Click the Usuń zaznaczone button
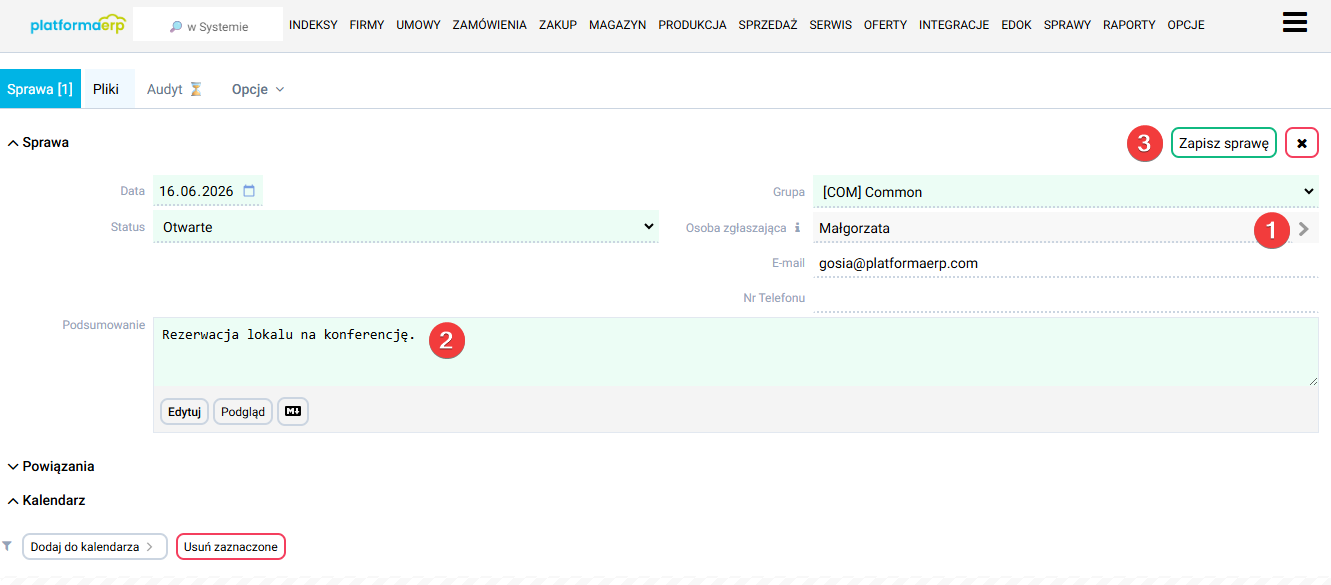This screenshot has width=1331, height=585. pyautogui.click(x=231, y=547)
